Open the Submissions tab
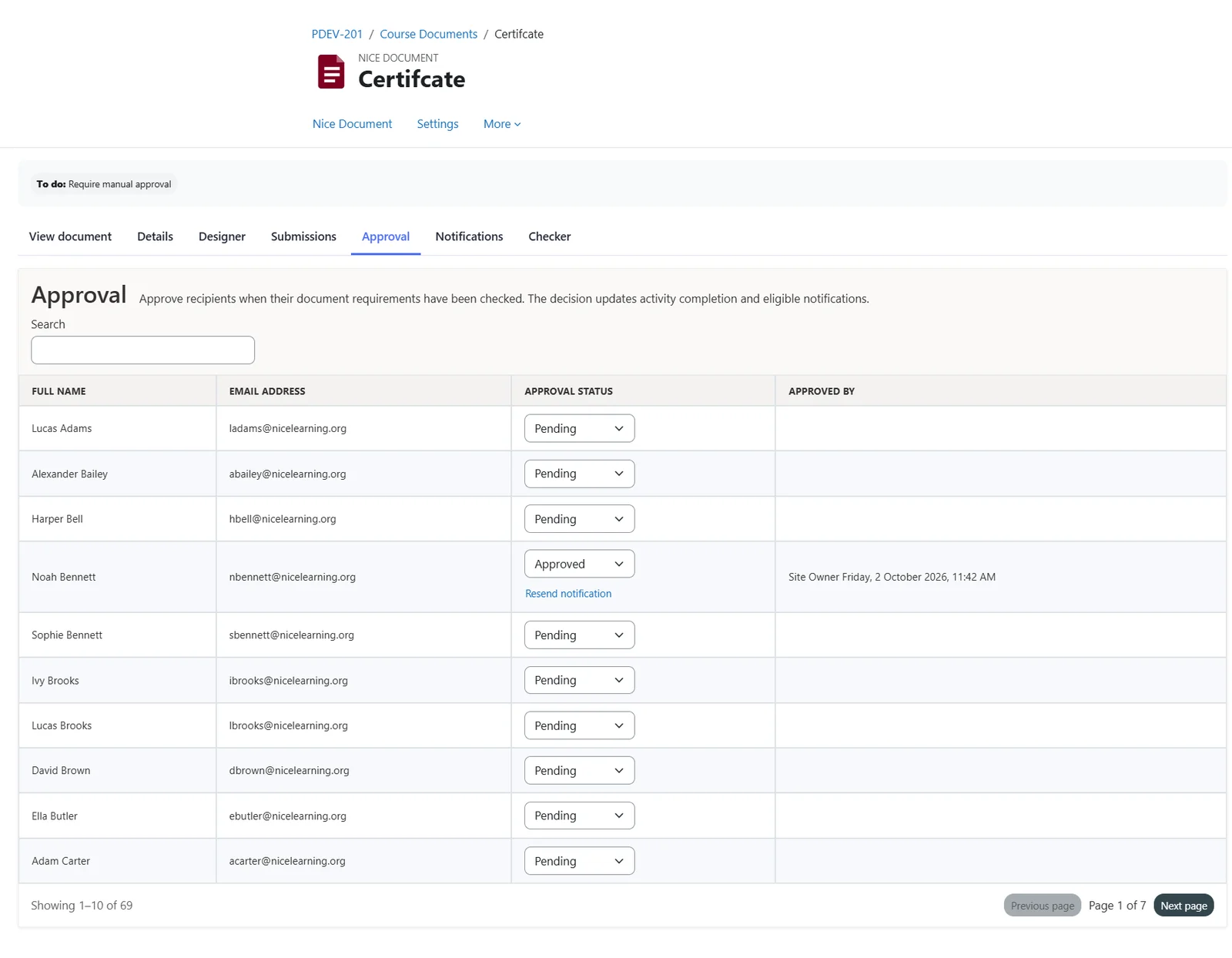Image resolution: width=1232 pixels, height=958 pixels. point(303,236)
